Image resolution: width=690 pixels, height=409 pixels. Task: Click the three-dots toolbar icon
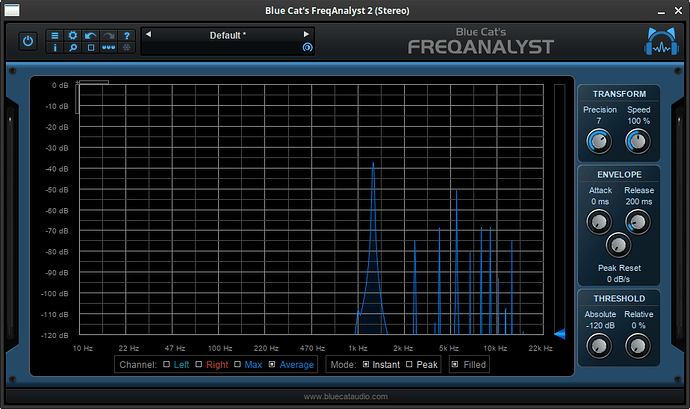click(x=109, y=47)
